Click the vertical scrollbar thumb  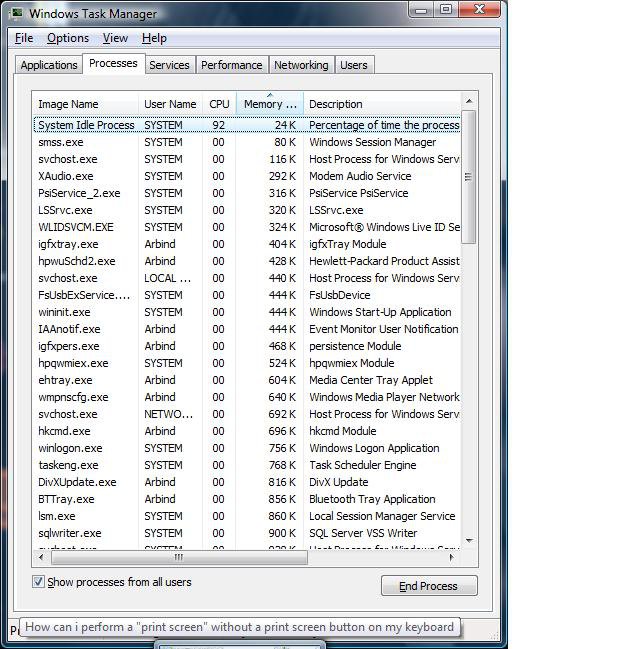tap(469, 177)
